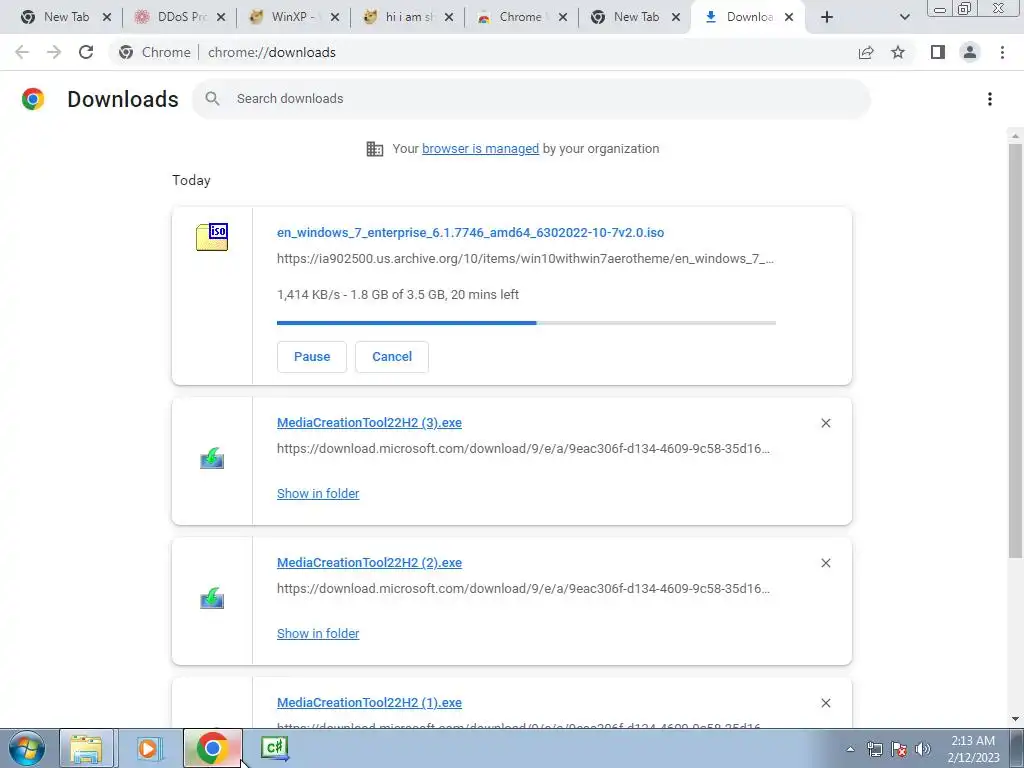Remove MediaCreationTool22H2 (2).exe from list
This screenshot has width=1024, height=768.
pyautogui.click(x=825, y=563)
